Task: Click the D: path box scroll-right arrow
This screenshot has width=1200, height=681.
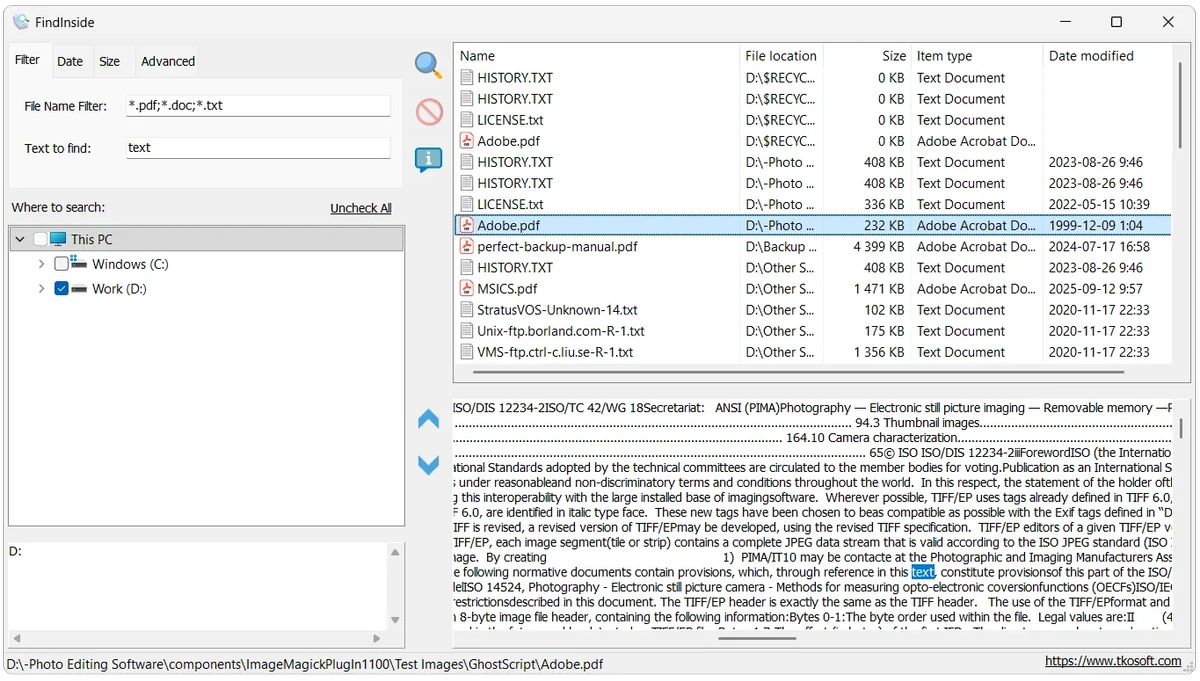Action: [x=377, y=638]
